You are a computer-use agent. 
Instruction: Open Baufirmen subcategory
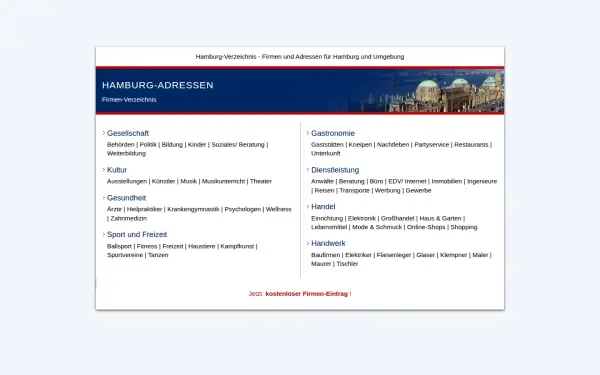(326, 255)
